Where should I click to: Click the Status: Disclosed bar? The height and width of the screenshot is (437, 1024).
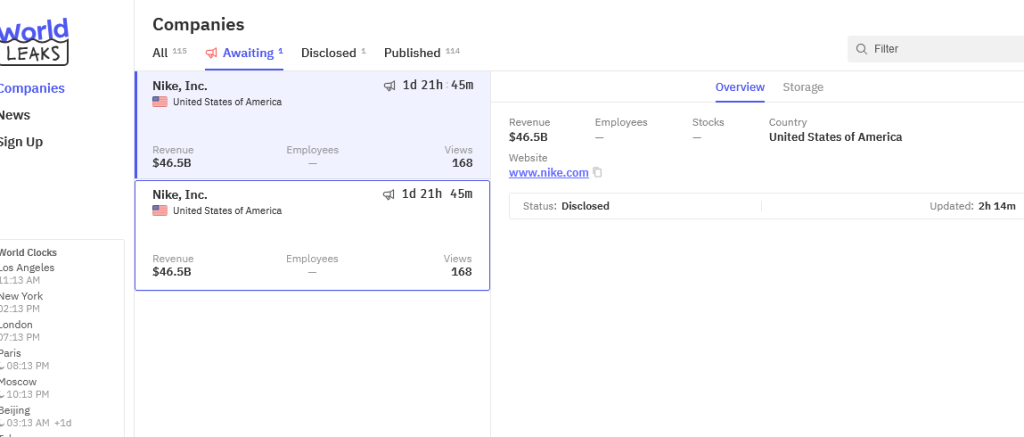point(634,206)
